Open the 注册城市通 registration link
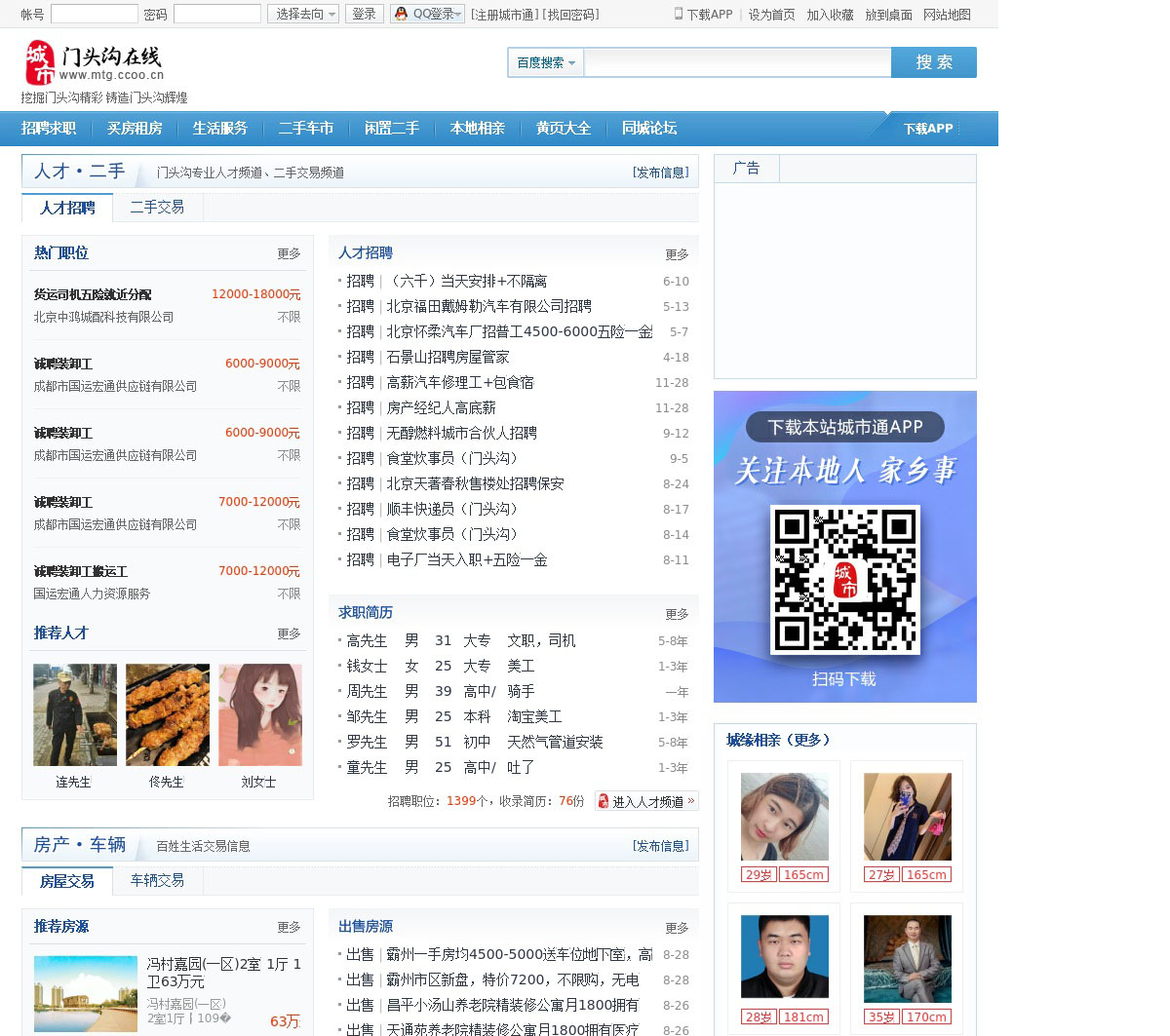 point(504,15)
